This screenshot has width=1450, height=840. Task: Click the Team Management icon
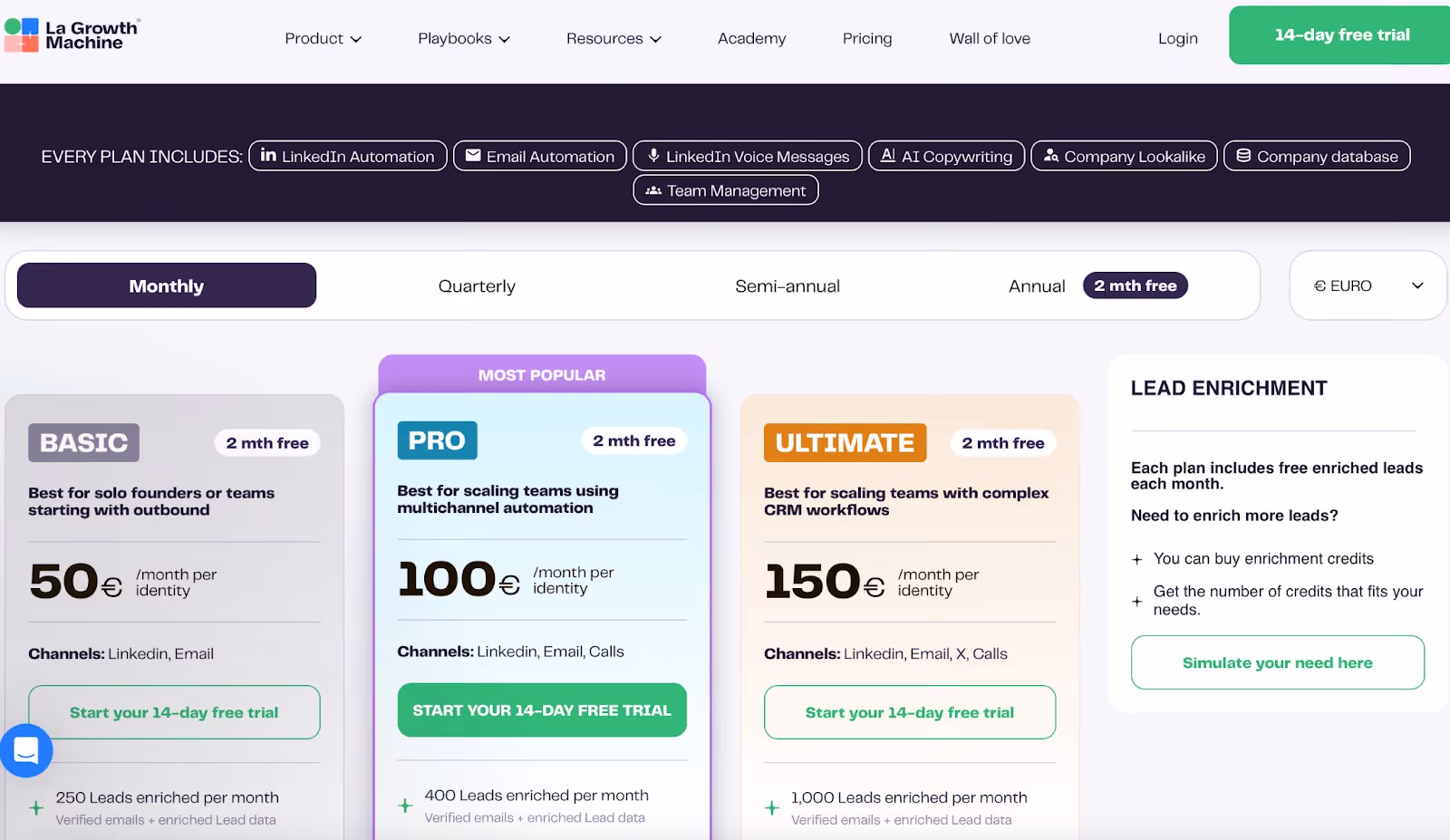coord(653,190)
